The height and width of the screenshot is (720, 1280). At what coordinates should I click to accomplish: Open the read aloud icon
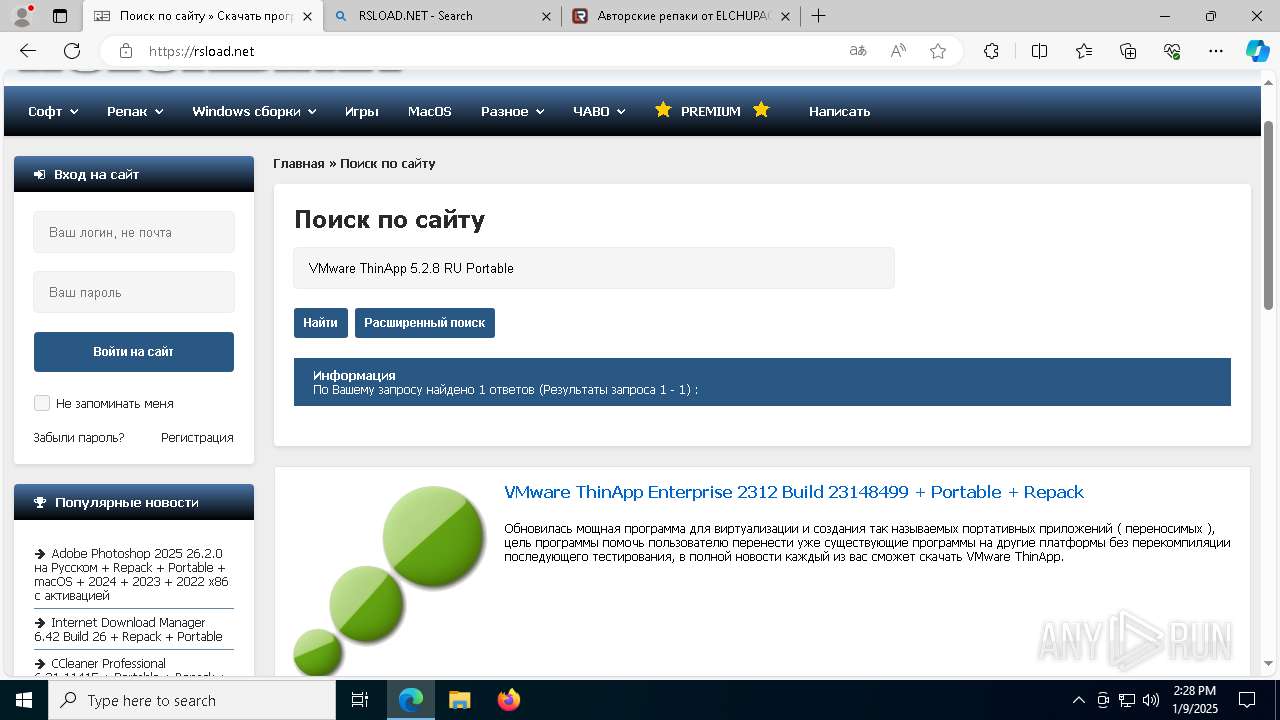pyautogui.click(x=898, y=51)
